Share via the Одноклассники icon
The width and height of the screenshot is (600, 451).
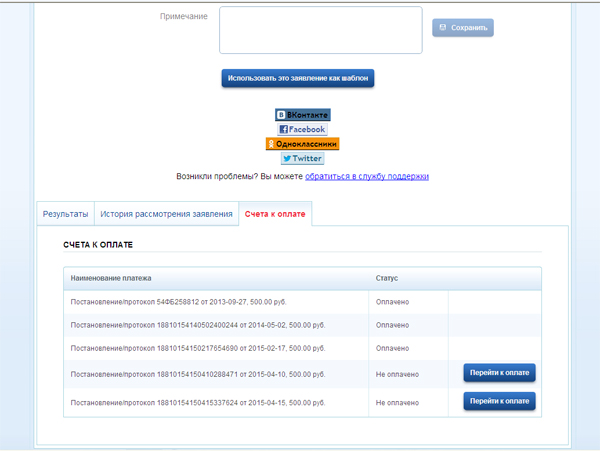tap(302, 144)
